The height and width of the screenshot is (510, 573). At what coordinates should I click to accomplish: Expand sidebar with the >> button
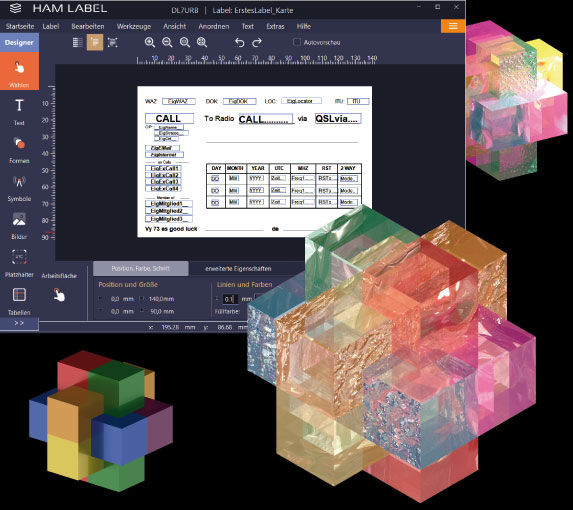point(19,323)
